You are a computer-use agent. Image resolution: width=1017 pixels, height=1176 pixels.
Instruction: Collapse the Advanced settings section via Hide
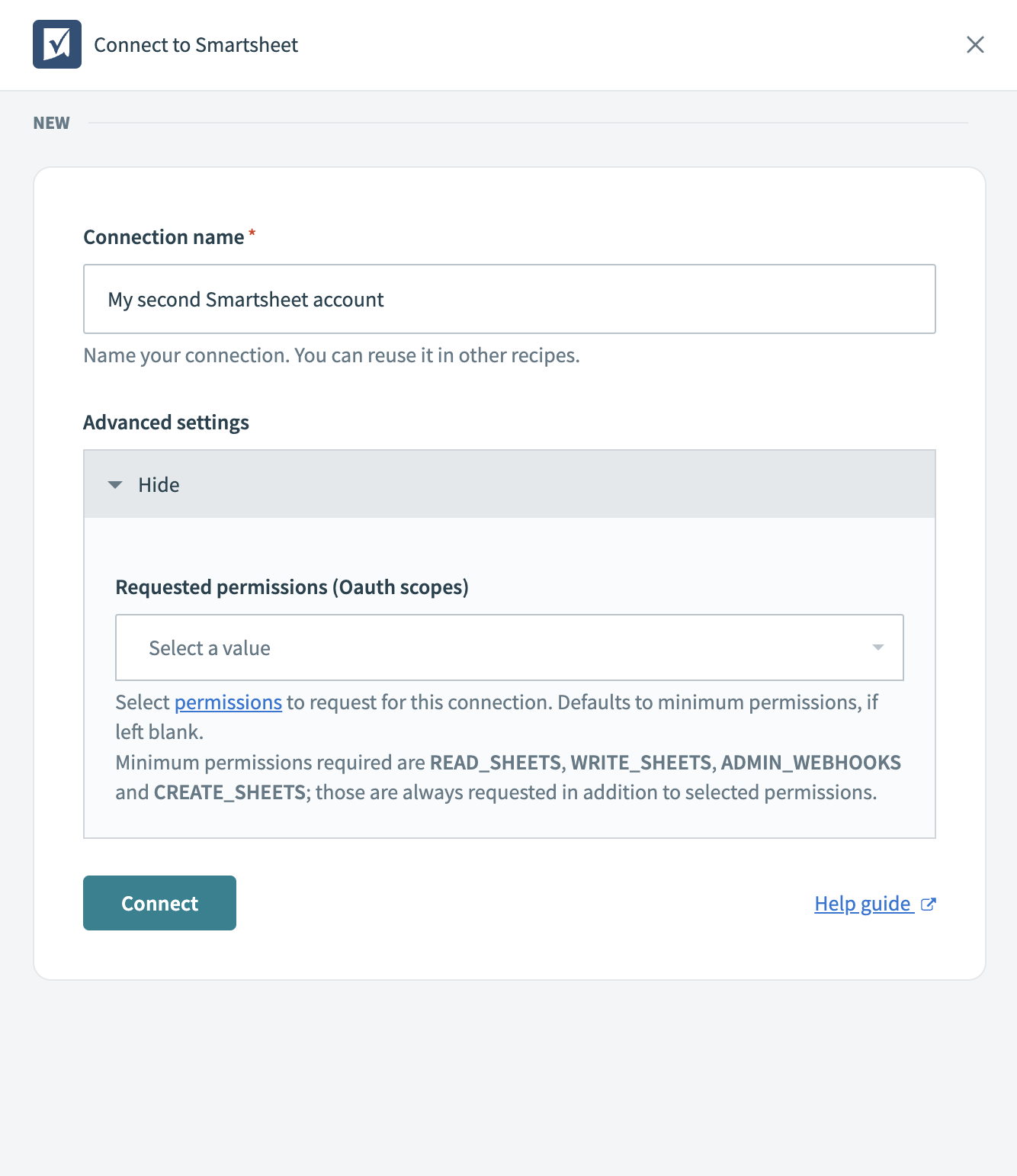point(158,484)
